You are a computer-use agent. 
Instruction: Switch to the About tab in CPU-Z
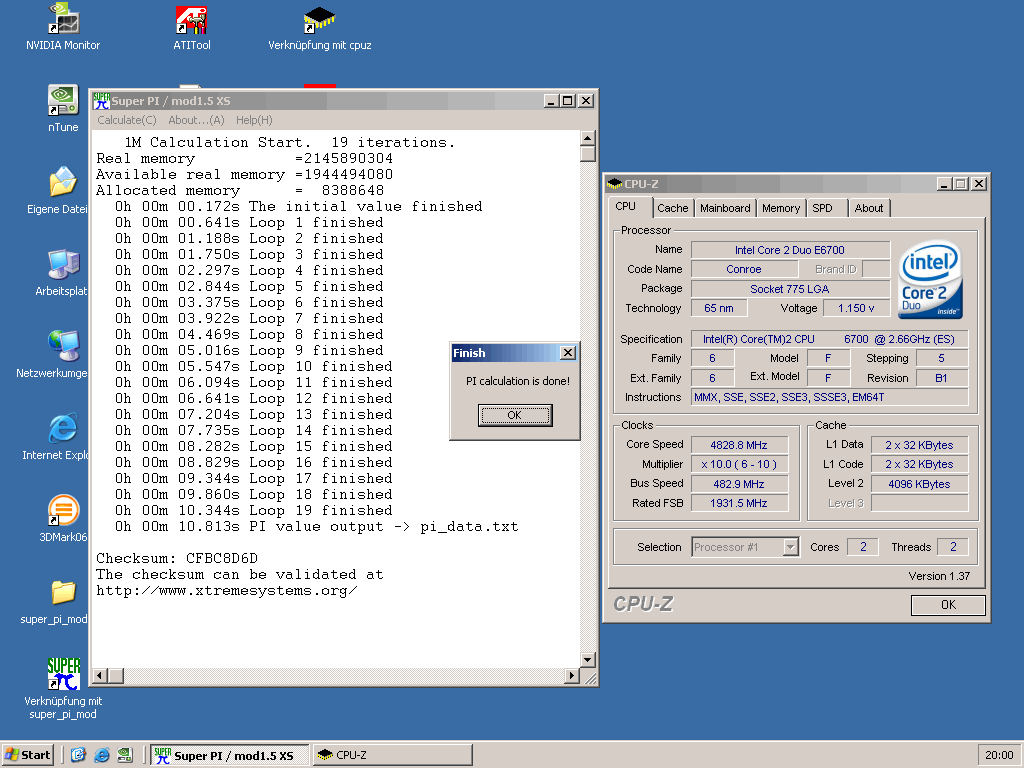point(869,208)
